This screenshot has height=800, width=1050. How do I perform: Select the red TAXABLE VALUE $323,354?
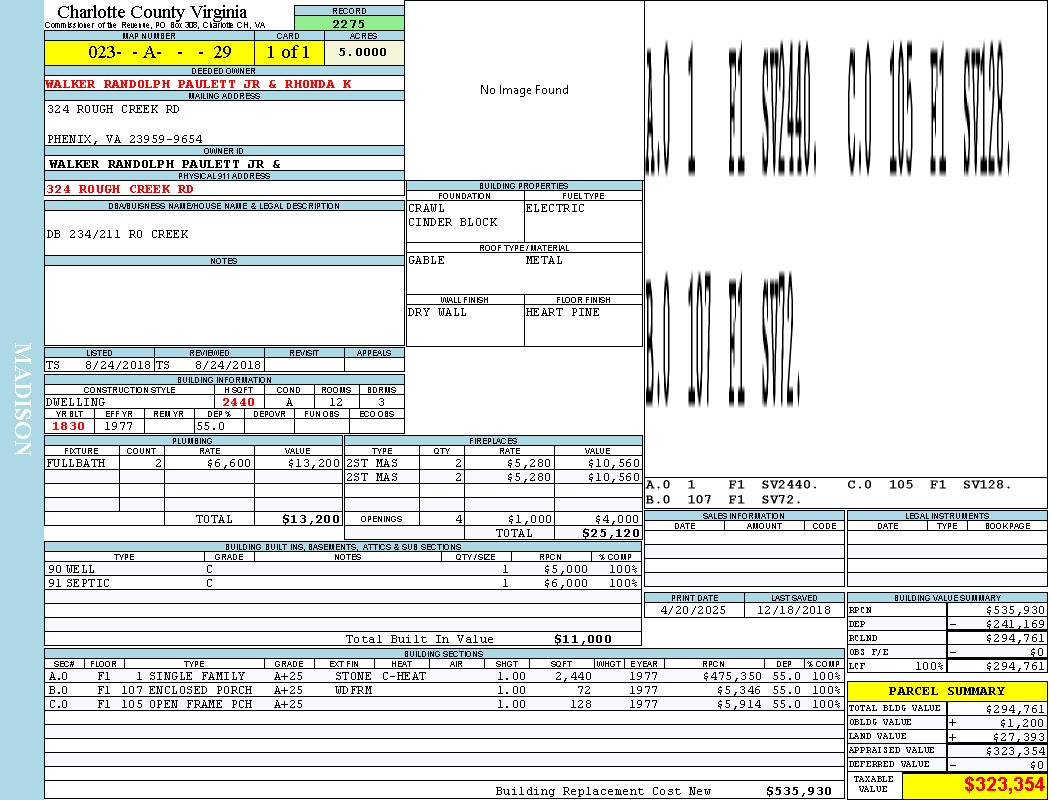tap(1004, 785)
